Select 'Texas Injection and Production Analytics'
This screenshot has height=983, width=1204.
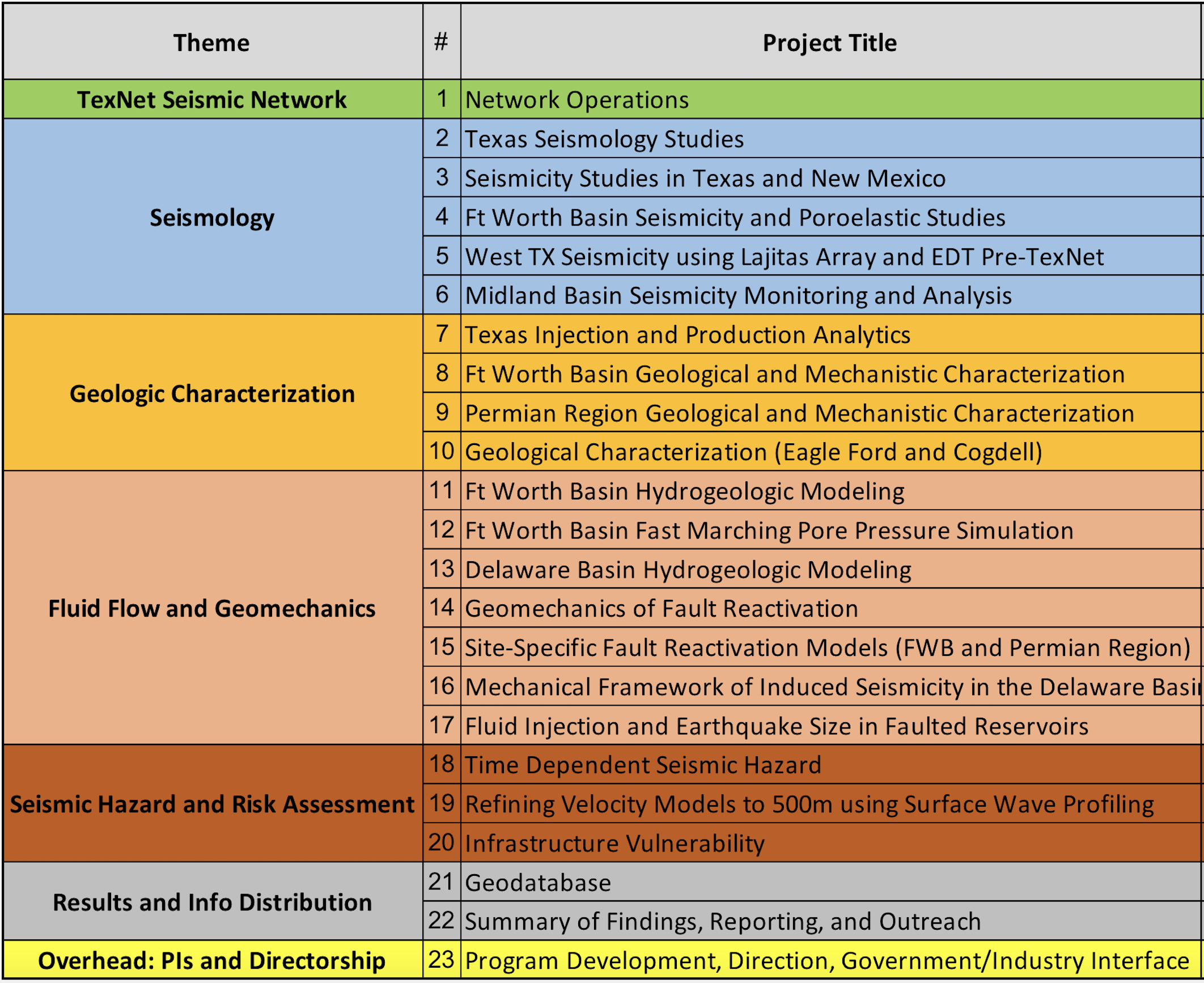coord(831,334)
